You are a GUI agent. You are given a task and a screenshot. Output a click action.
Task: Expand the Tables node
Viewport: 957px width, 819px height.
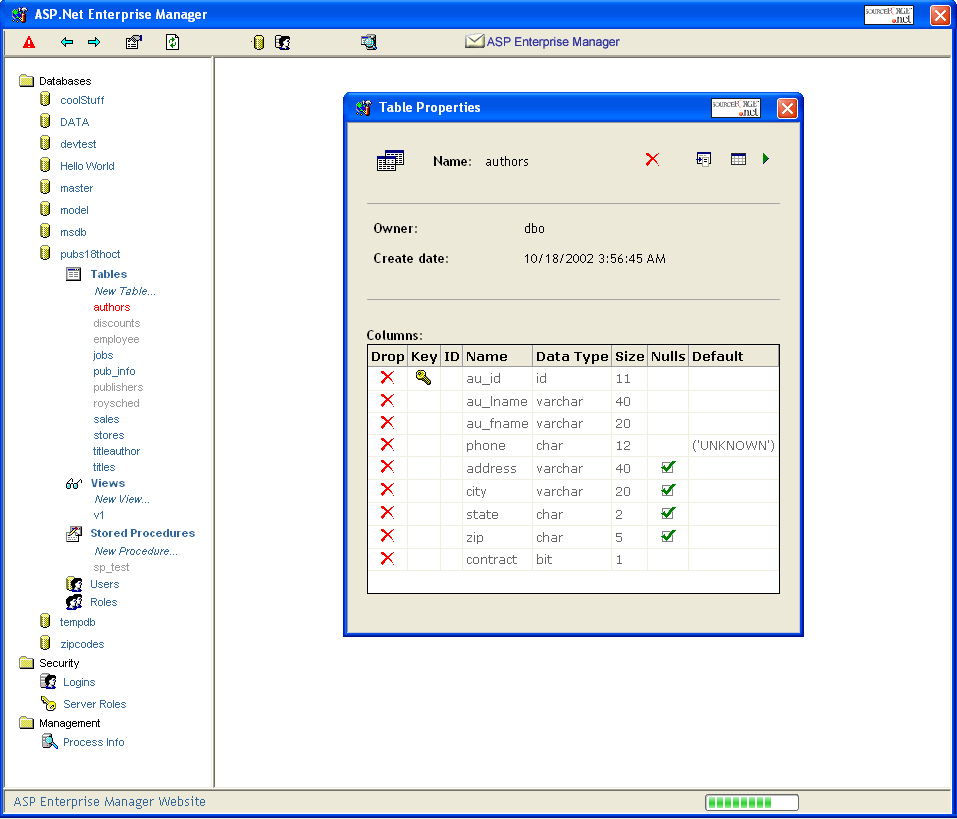(x=109, y=274)
